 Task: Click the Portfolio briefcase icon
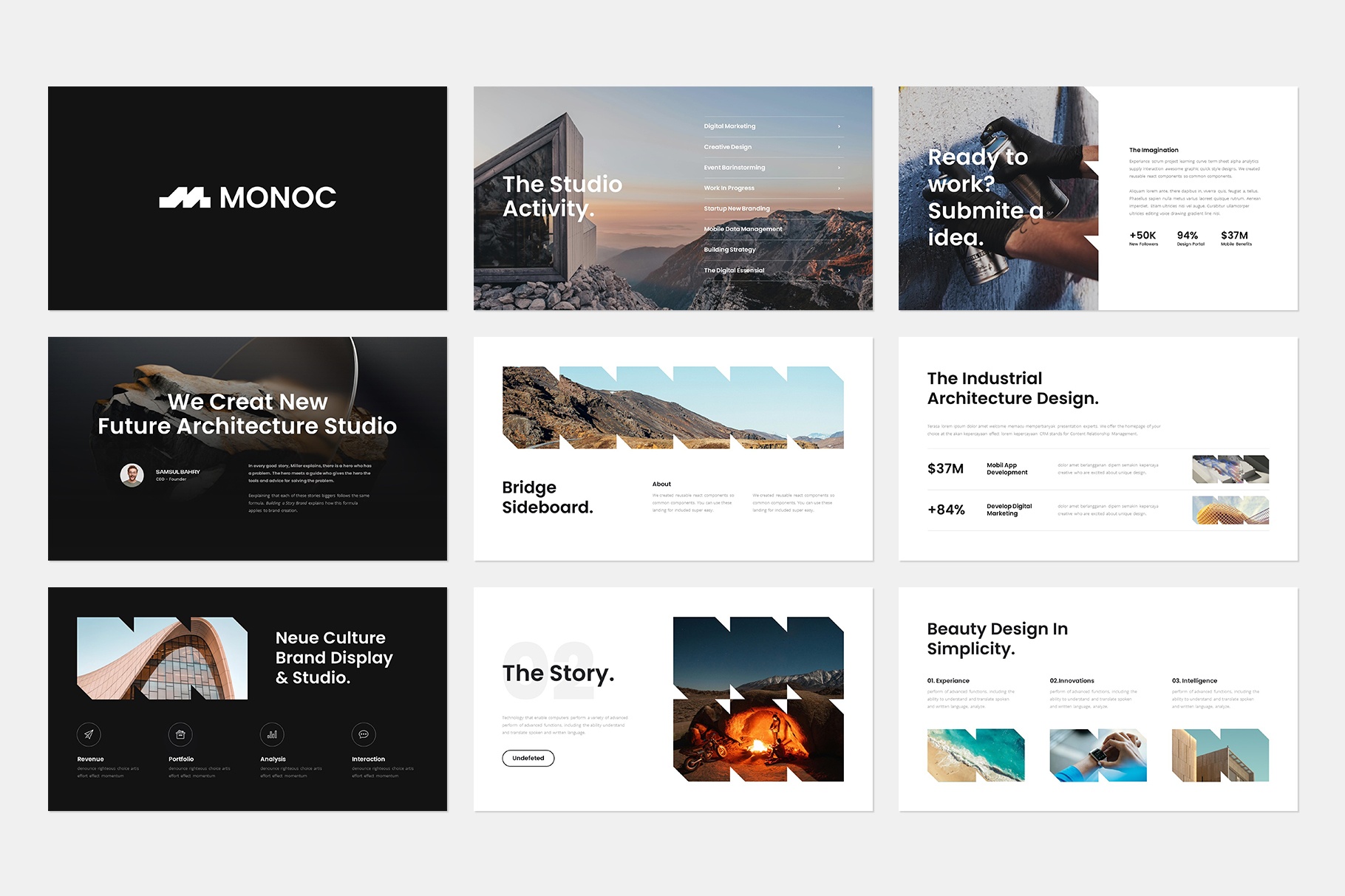coord(180,734)
